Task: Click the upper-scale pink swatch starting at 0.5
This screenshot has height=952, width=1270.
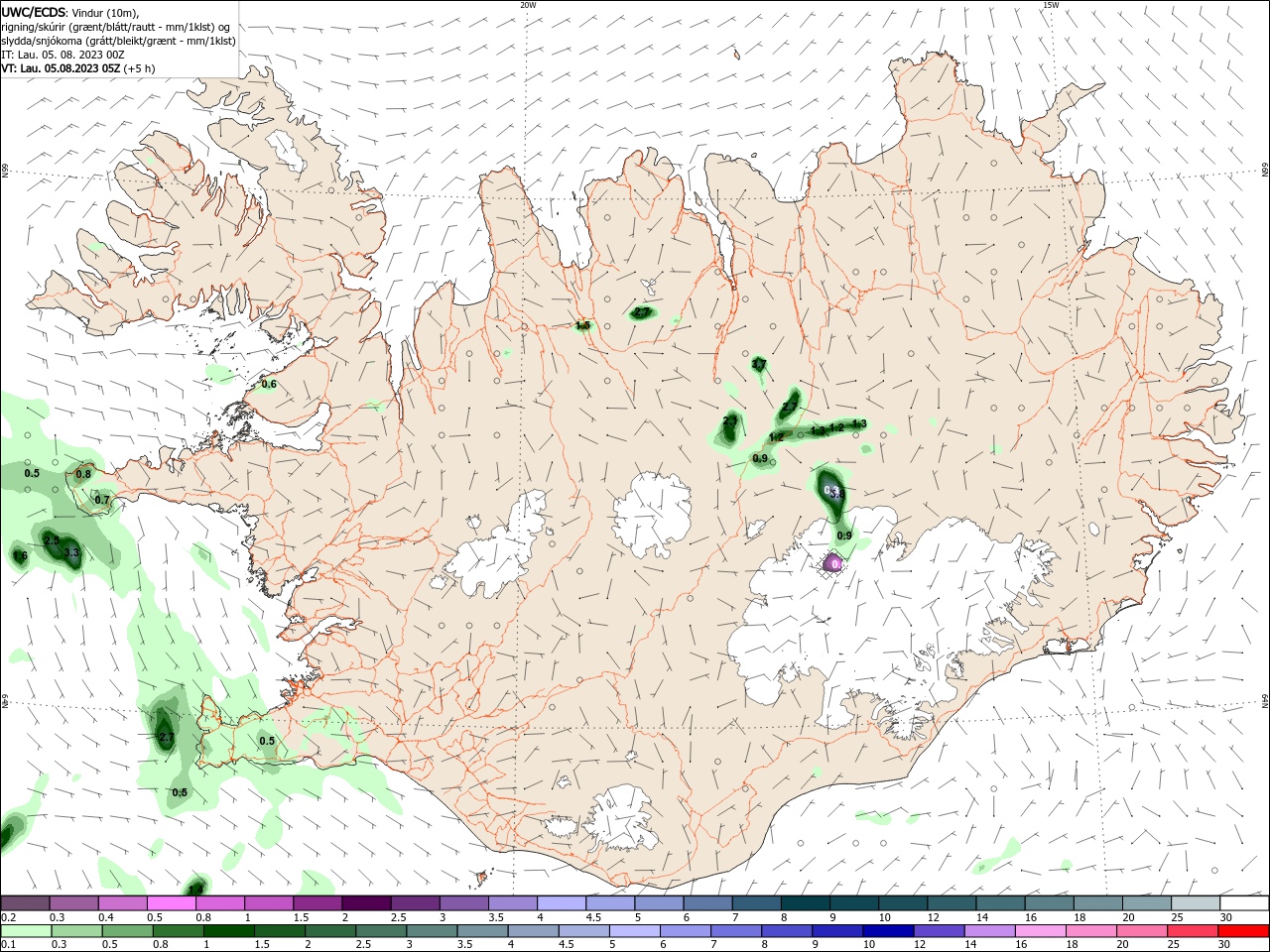Action: pyautogui.click(x=172, y=903)
